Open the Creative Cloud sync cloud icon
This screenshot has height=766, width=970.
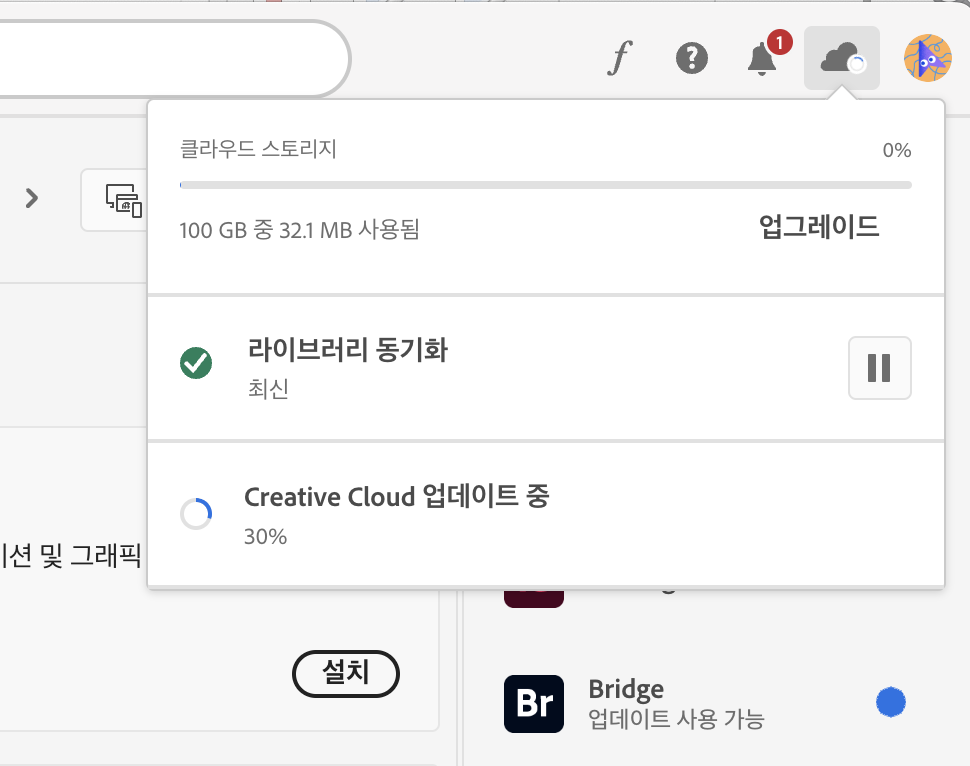841,58
